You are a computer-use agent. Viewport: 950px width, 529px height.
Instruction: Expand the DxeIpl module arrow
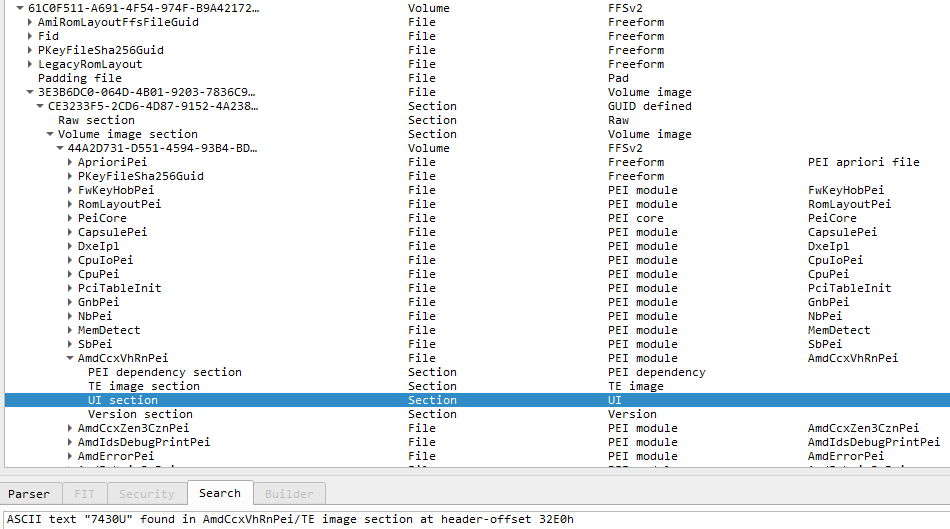pyautogui.click(x=70, y=246)
